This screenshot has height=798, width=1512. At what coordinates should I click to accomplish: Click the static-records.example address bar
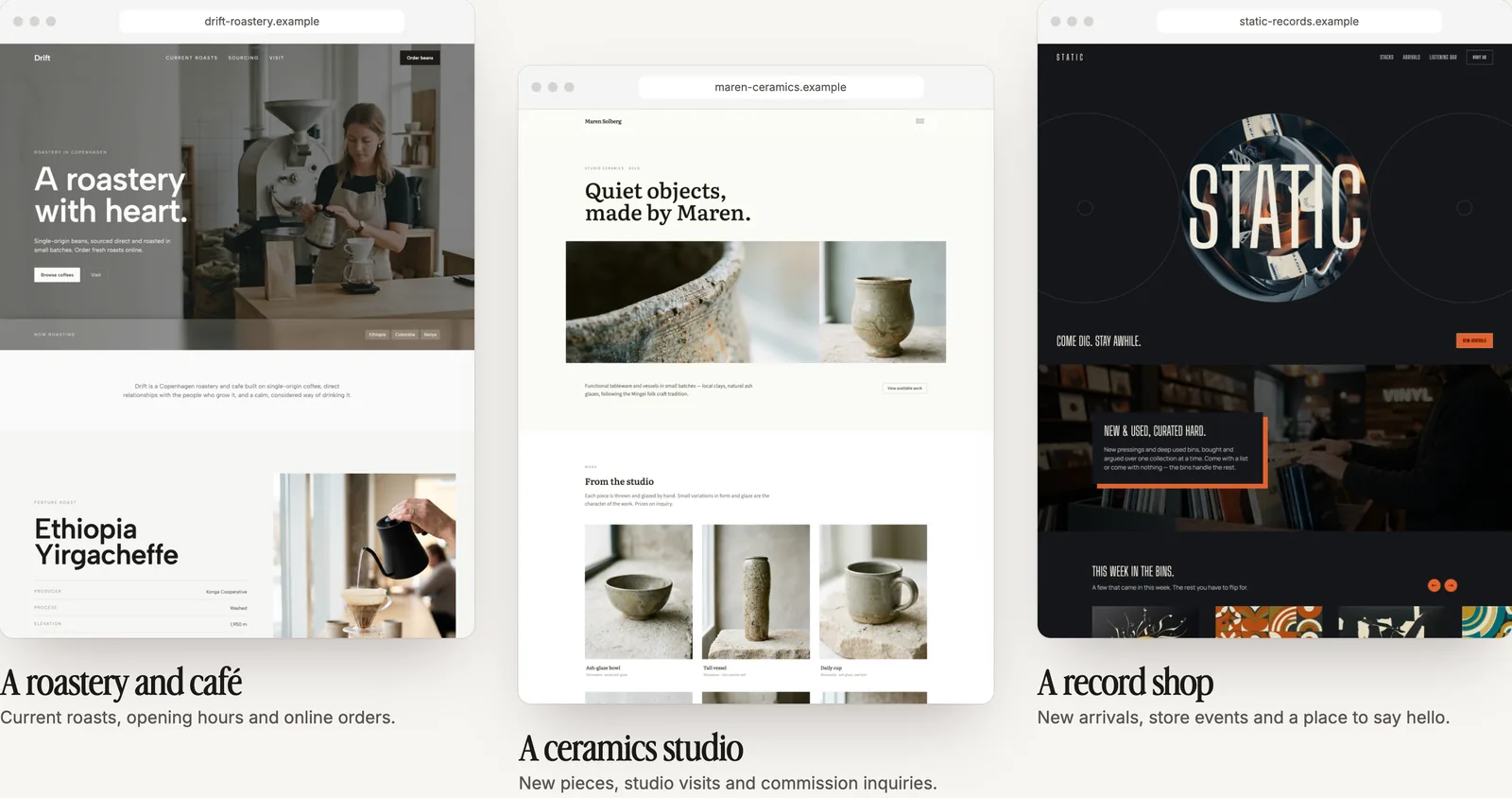pos(1299,21)
